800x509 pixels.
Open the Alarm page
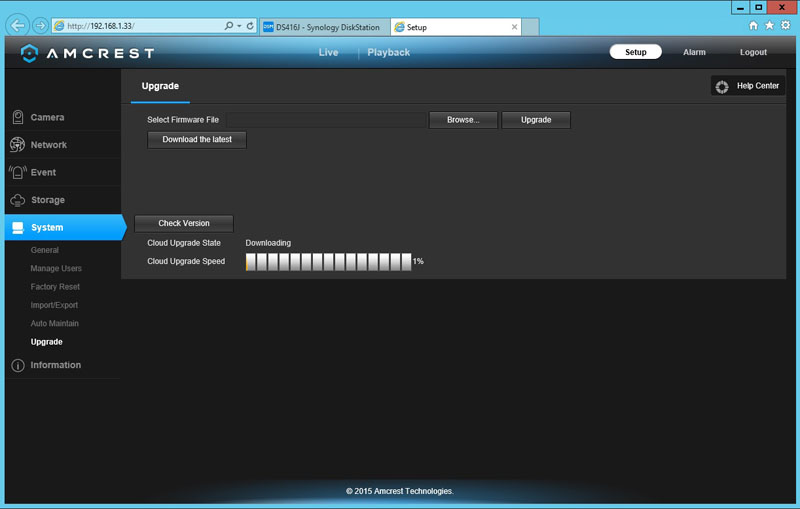[x=694, y=52]
